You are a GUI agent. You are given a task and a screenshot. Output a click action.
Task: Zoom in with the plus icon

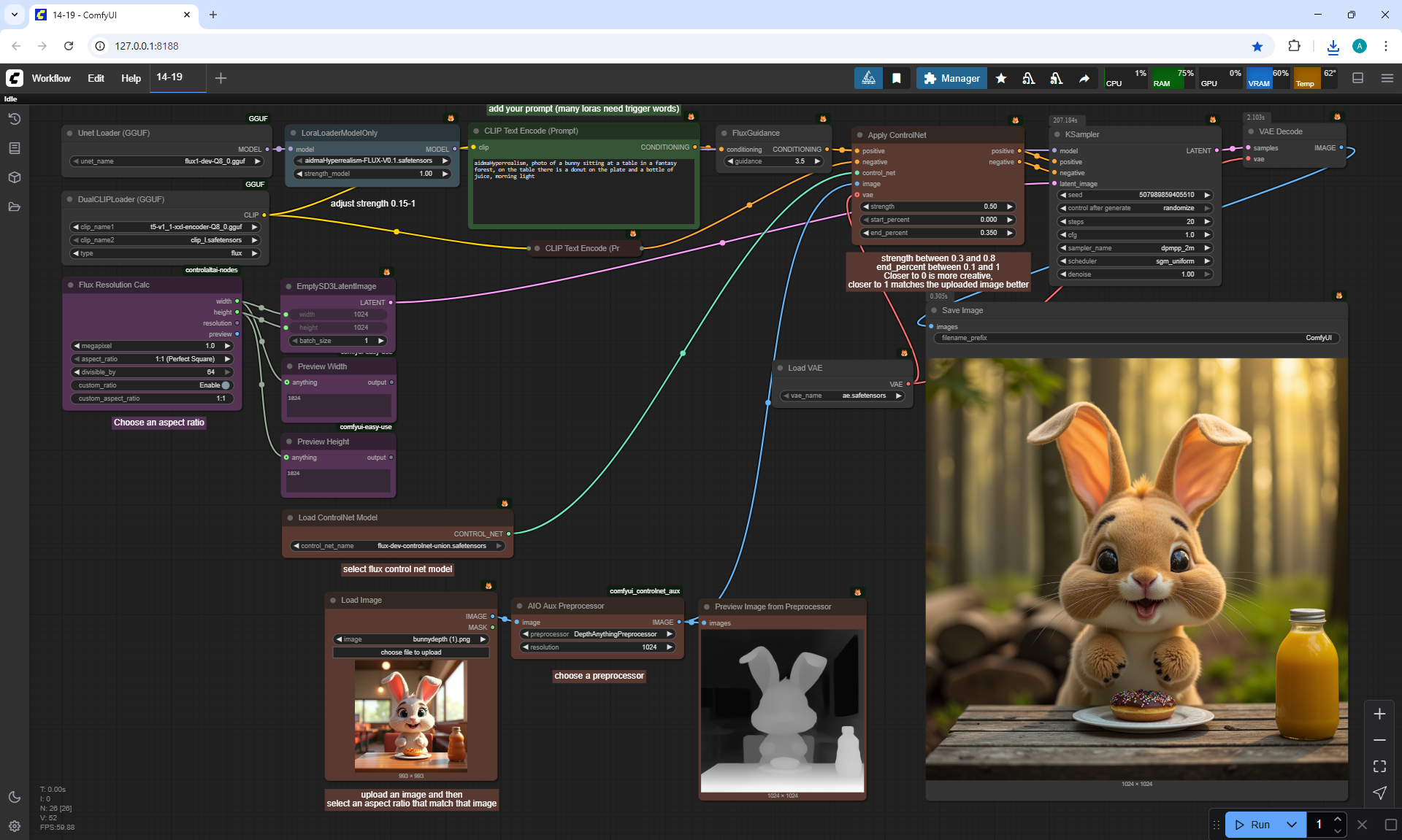[x=1379, y=714]
